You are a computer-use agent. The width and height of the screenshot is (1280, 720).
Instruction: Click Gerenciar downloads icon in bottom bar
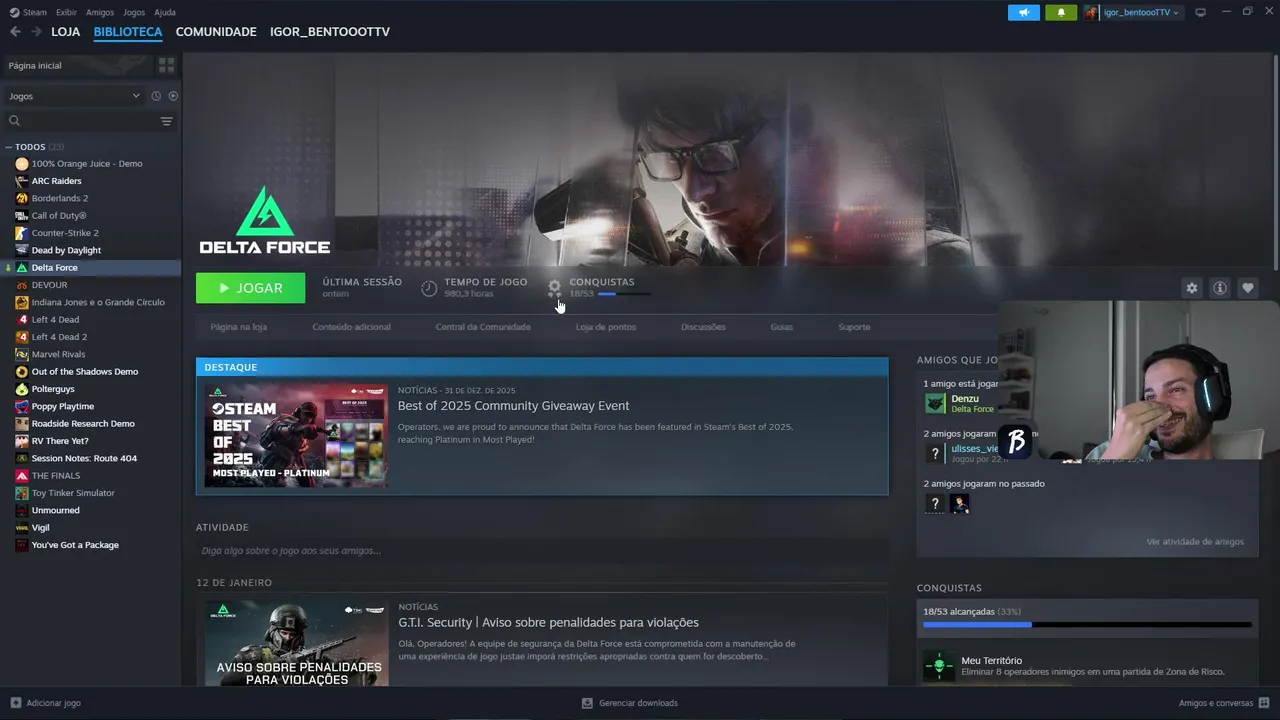(x=587, y=703)
